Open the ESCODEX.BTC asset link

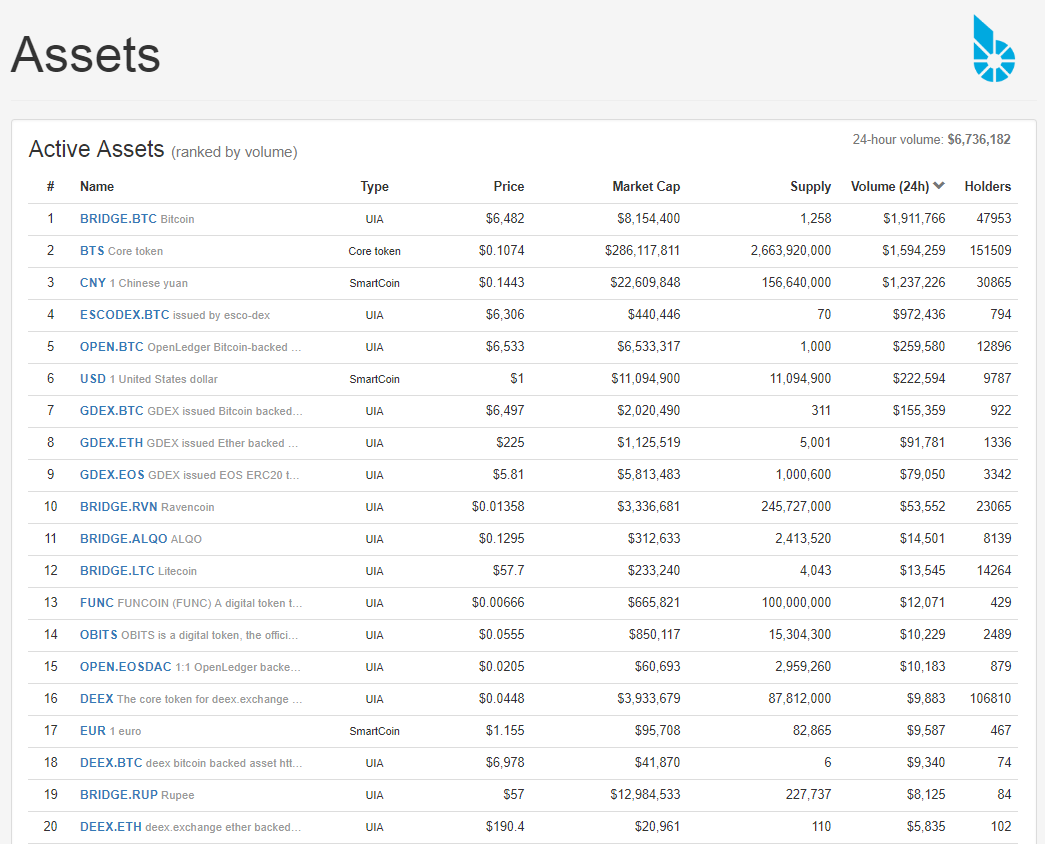[125, 315]
